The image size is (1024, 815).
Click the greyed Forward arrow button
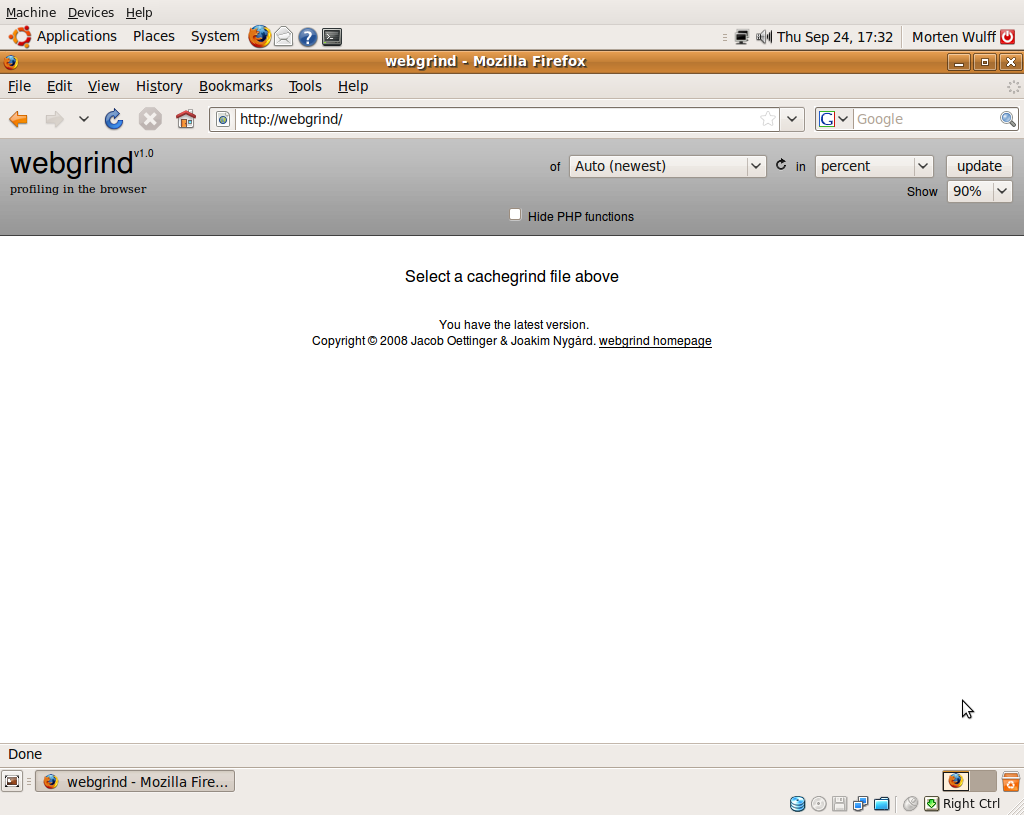coord(54,119)
